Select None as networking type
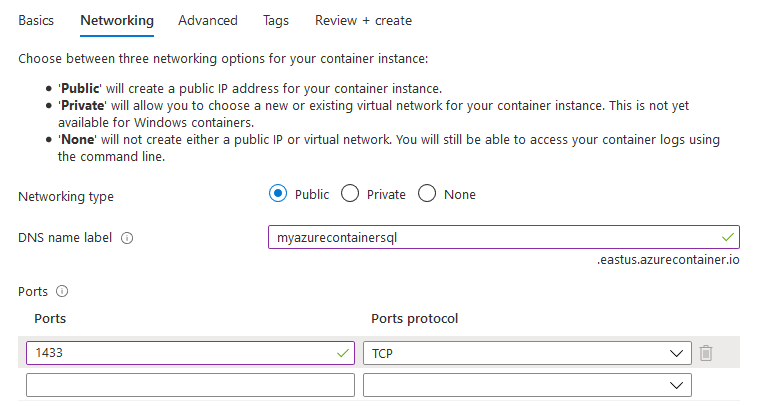Image resolution: width=759 pixels, height=406 pixels. coord(427,194)
